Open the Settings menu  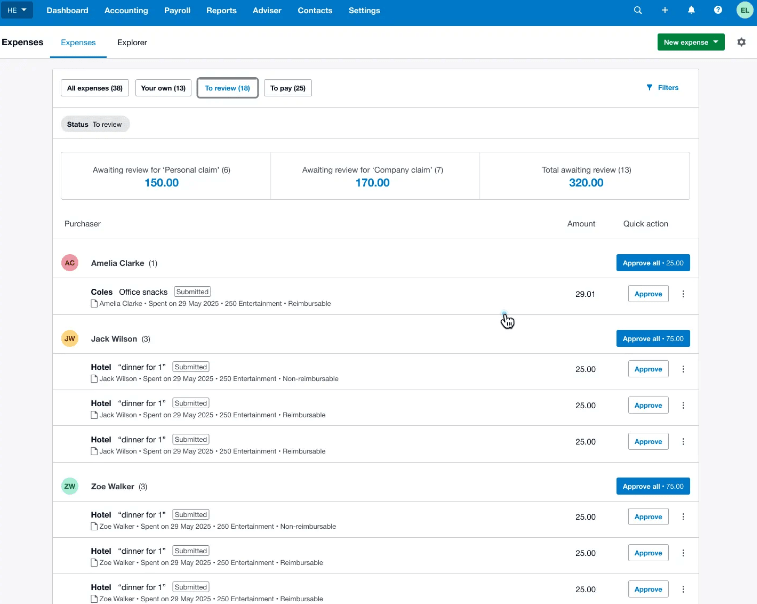click(364, 10)
